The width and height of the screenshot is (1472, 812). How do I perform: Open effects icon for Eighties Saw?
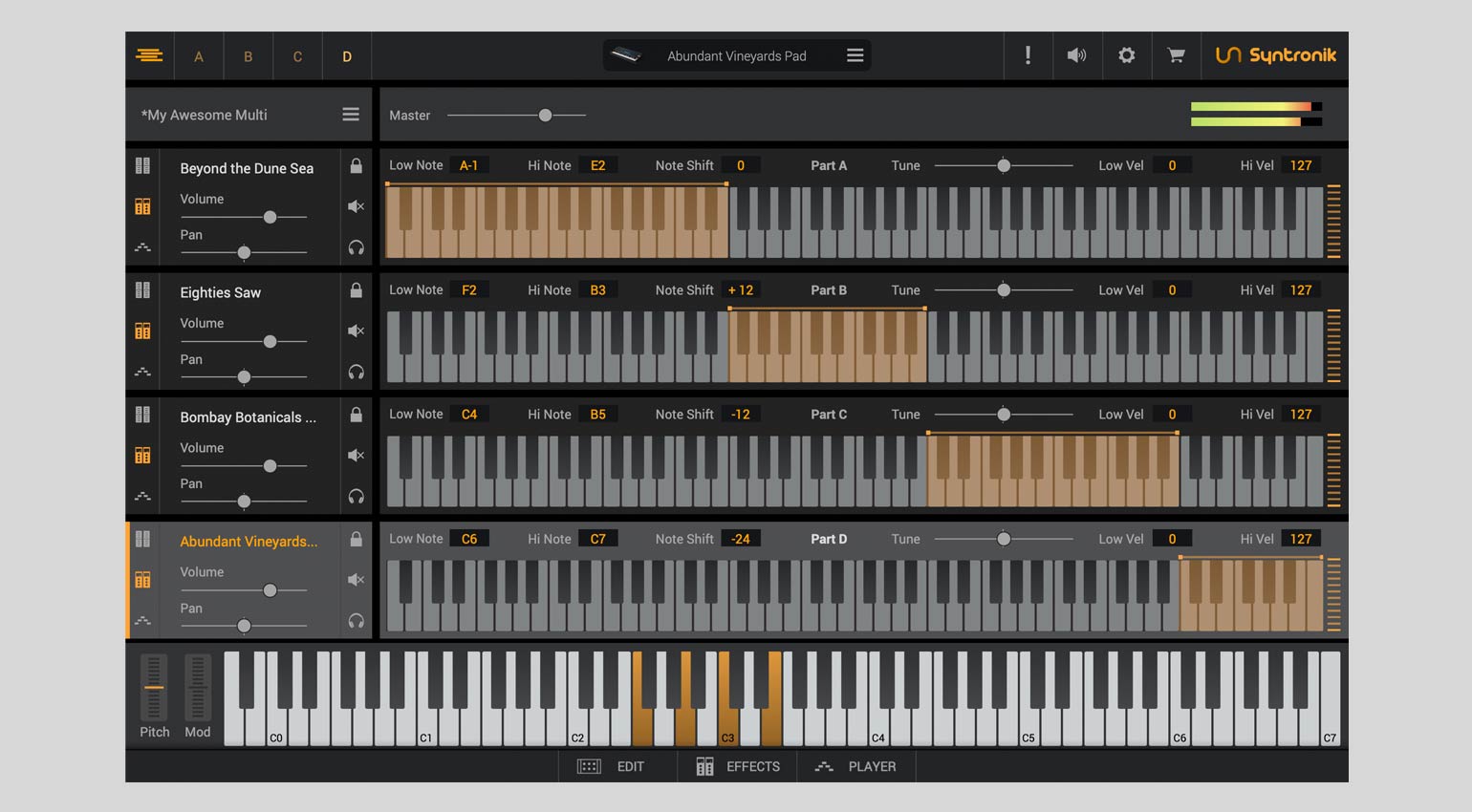(x=142, y=331)
